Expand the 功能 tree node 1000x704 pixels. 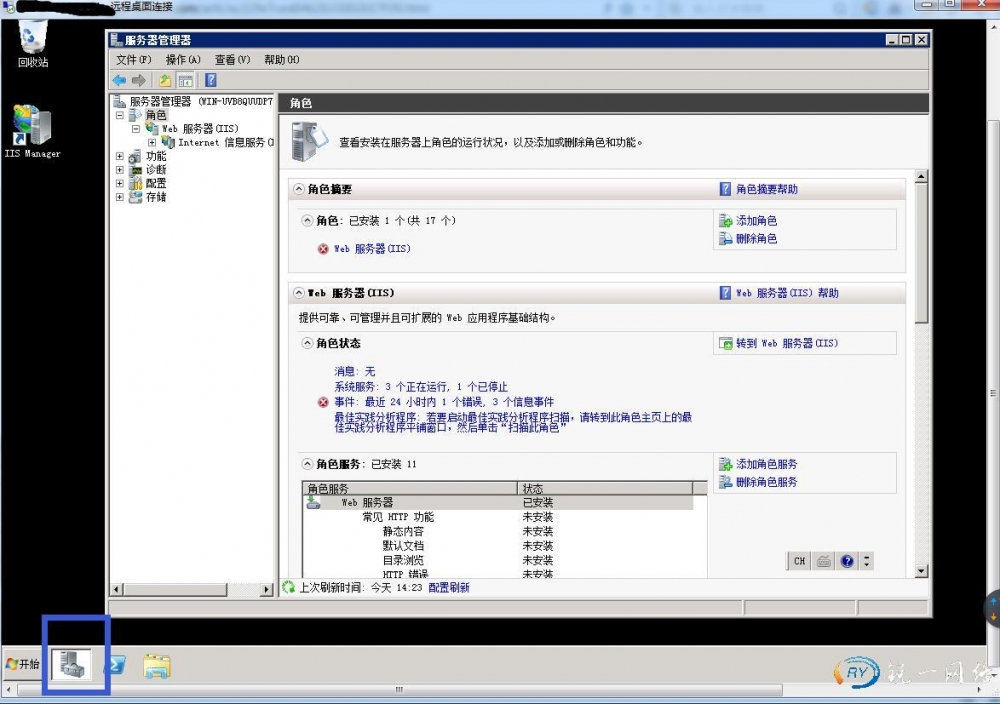point(120,156)
